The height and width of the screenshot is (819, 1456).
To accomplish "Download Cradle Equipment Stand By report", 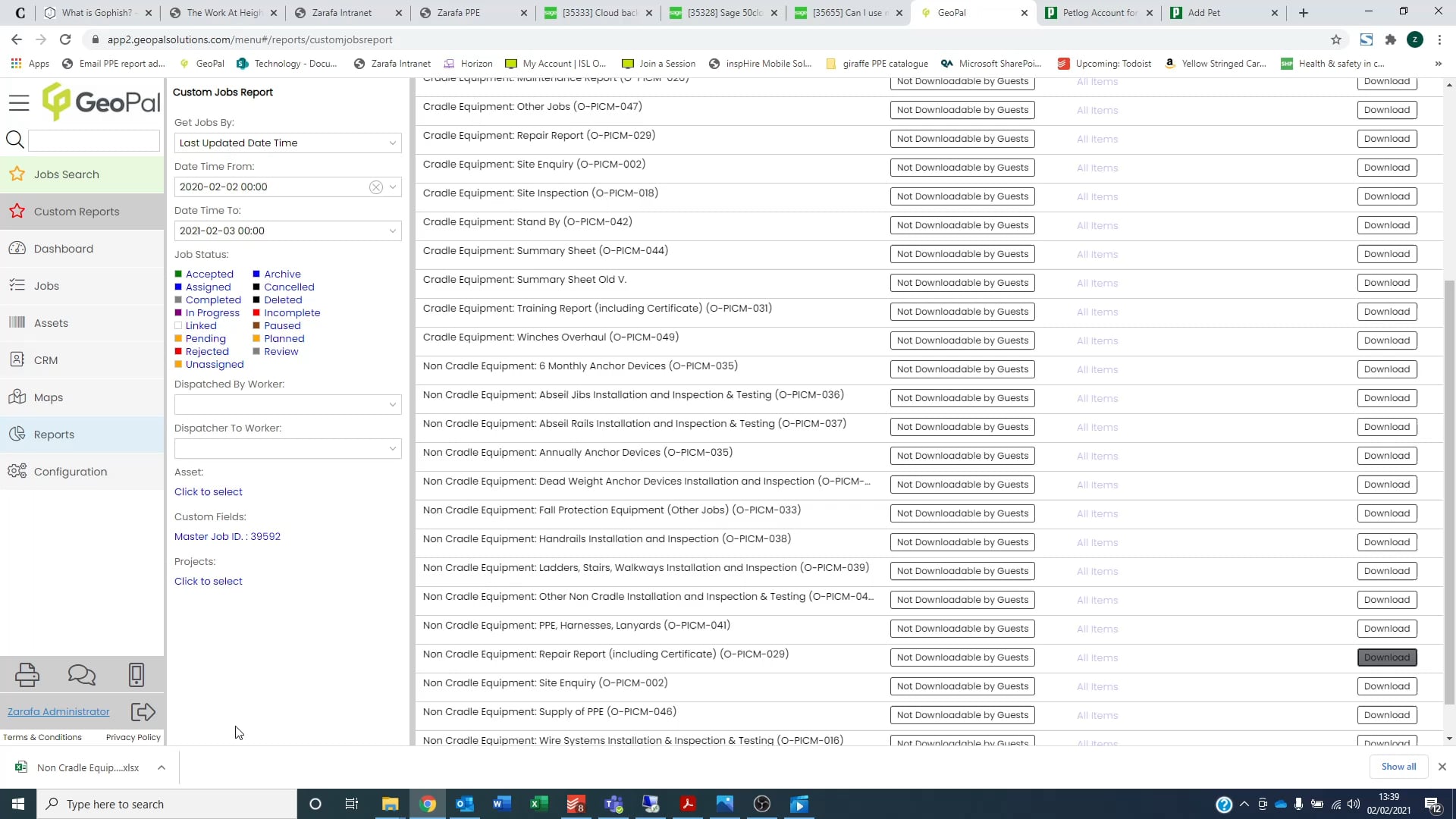I will pyautogui.click(x=1386, y=225).
